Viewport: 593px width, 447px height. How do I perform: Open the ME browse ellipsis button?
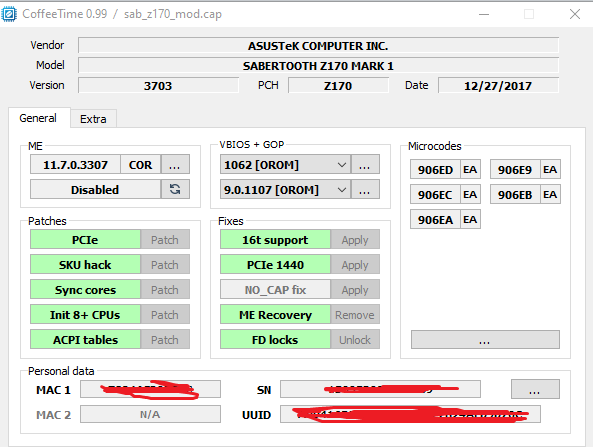175,165
